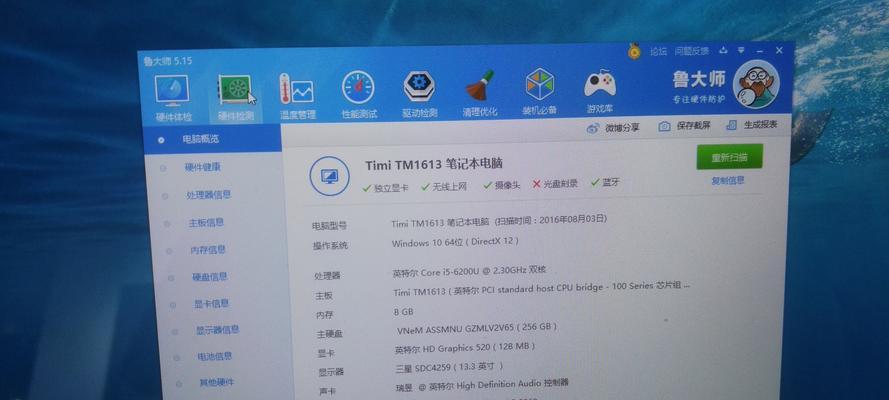Select 硬盘信息 in the sidebar
Viewport: 889px width, 400px height.
(209, 277)
